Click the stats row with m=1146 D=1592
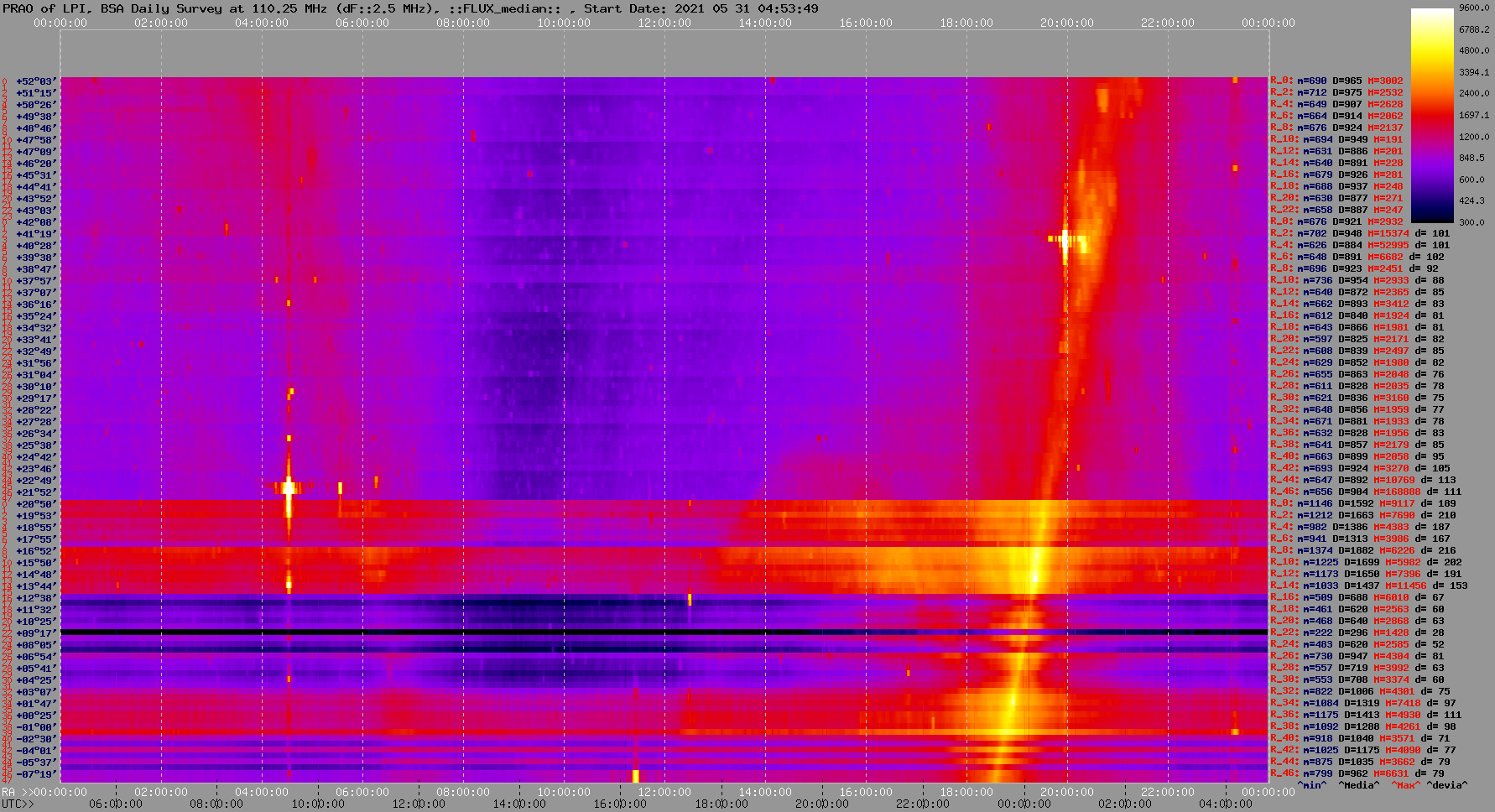This screenshot has height=812, width=1495. (x=1363, y=504)
